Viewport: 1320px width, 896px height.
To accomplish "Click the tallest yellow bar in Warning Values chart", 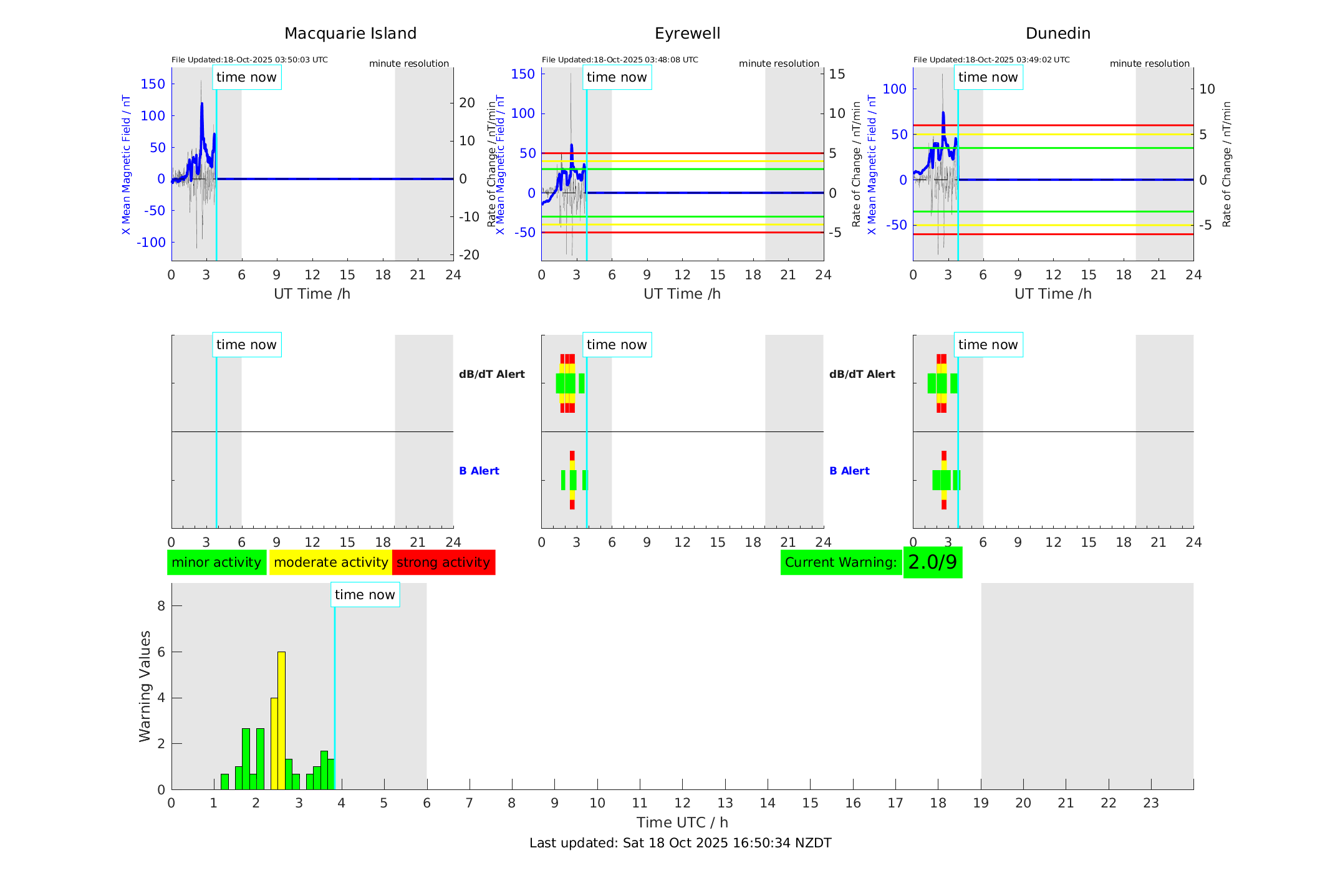I will coord(281,720).
